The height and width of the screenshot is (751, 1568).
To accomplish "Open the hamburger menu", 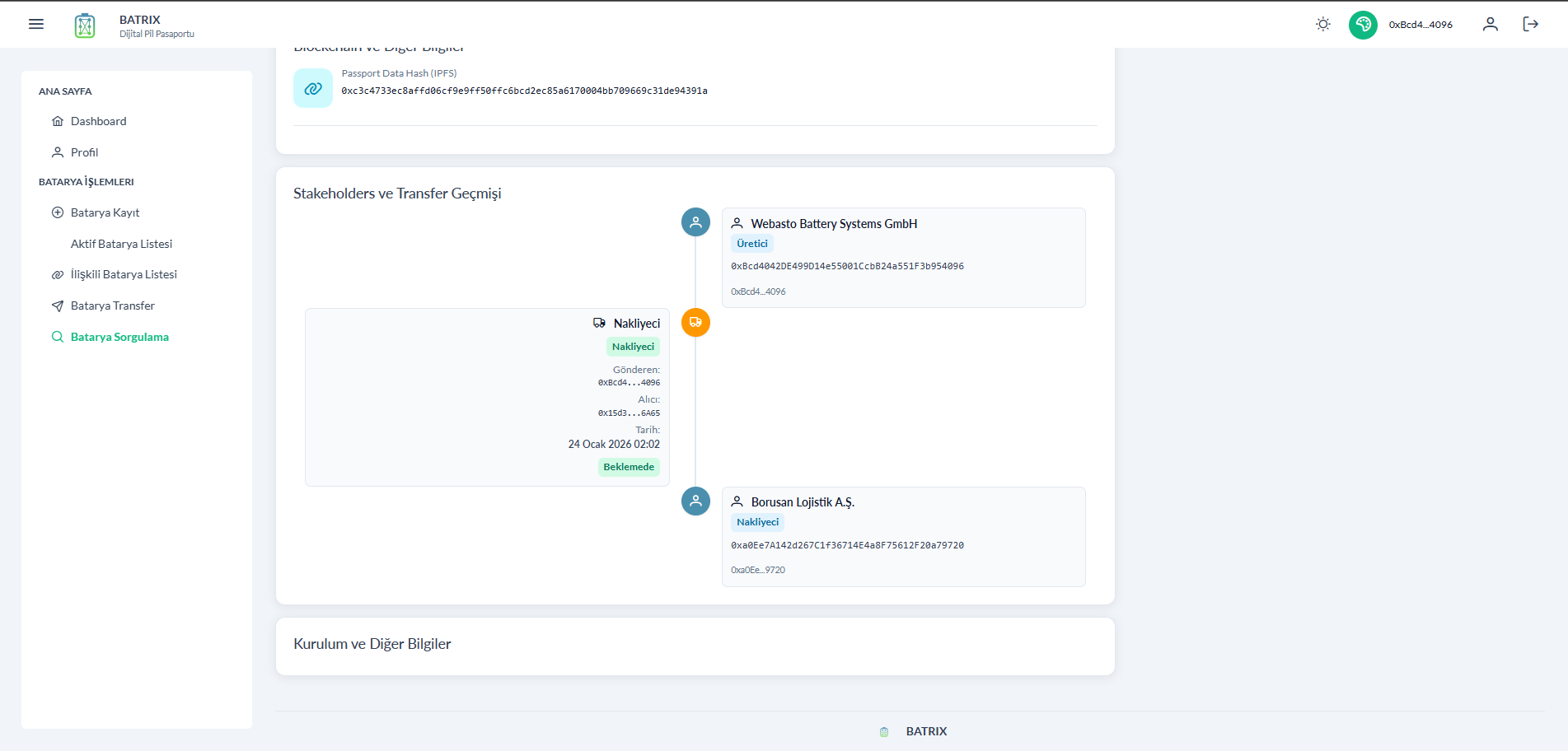I will coord(36,24).
